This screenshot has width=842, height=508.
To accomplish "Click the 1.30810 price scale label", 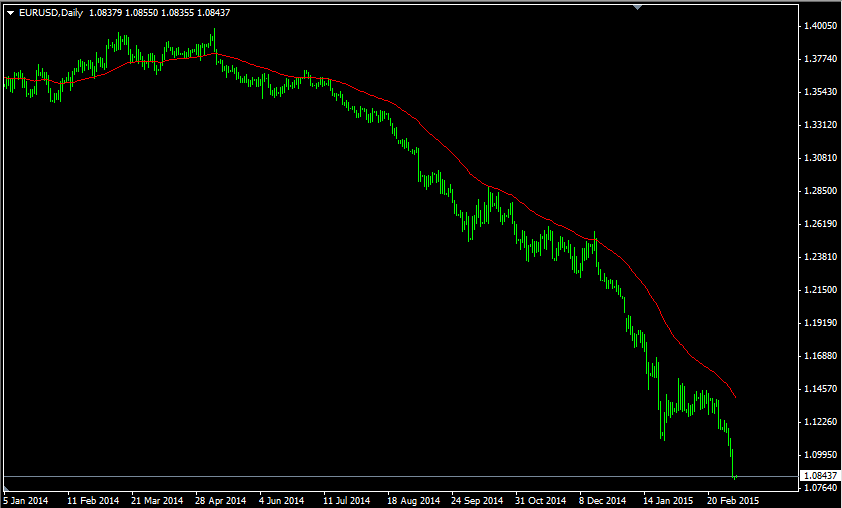I will coord(820,157).
